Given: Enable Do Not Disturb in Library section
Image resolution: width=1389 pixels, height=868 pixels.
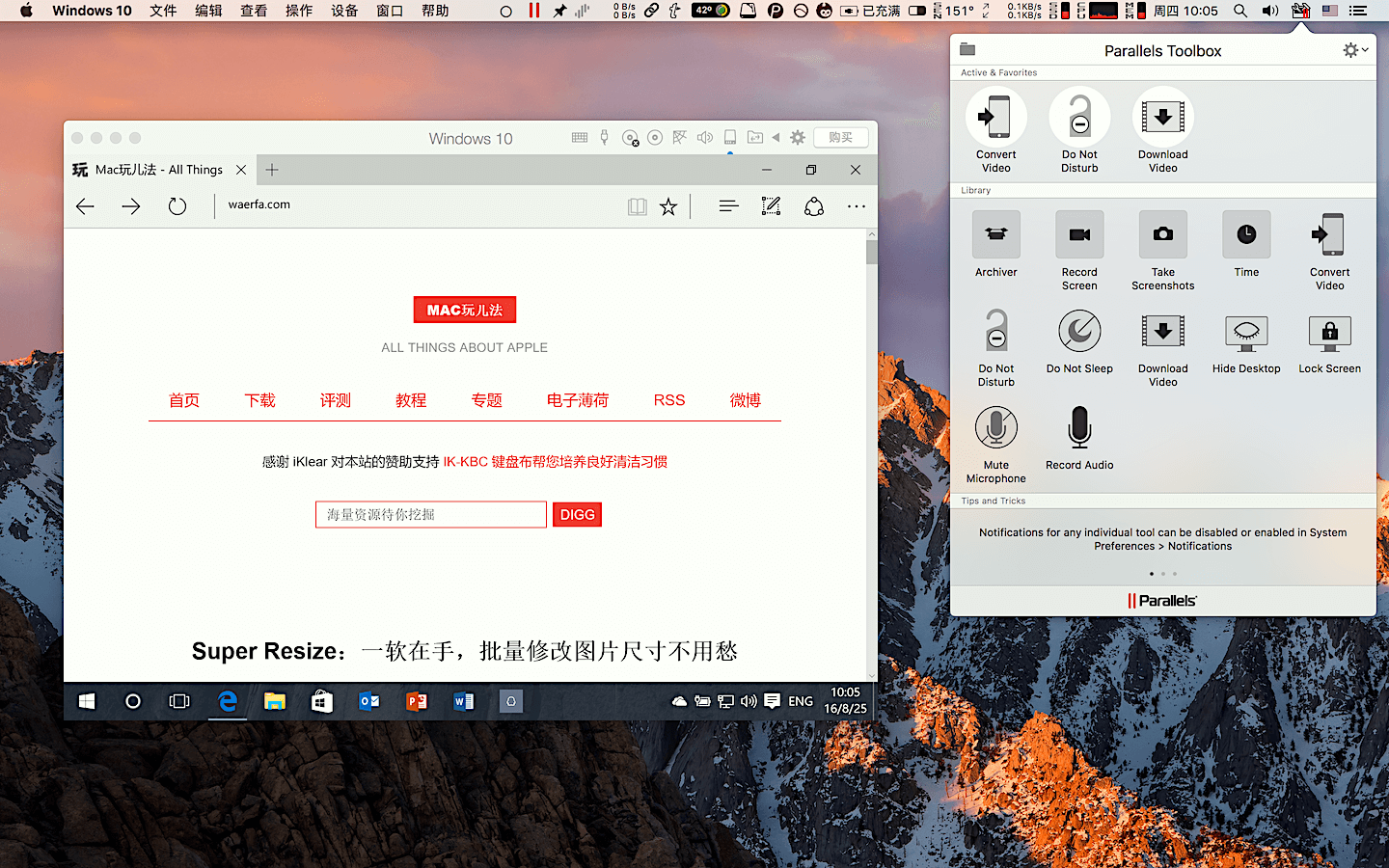Looking at the screenshot, I should point(995,347).
